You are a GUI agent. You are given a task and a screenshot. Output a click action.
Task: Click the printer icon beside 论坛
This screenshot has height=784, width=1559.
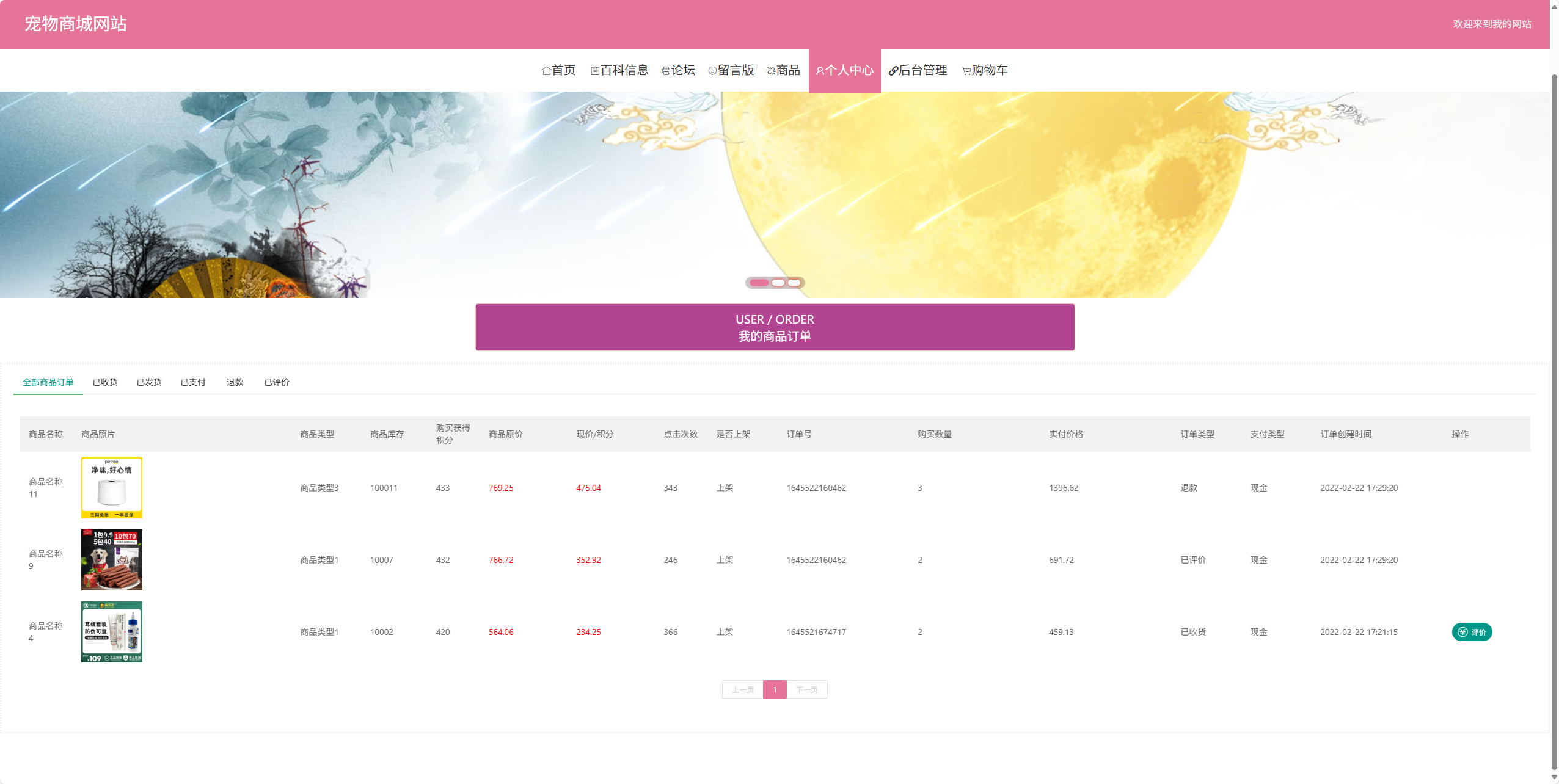[x=665, y=71]
